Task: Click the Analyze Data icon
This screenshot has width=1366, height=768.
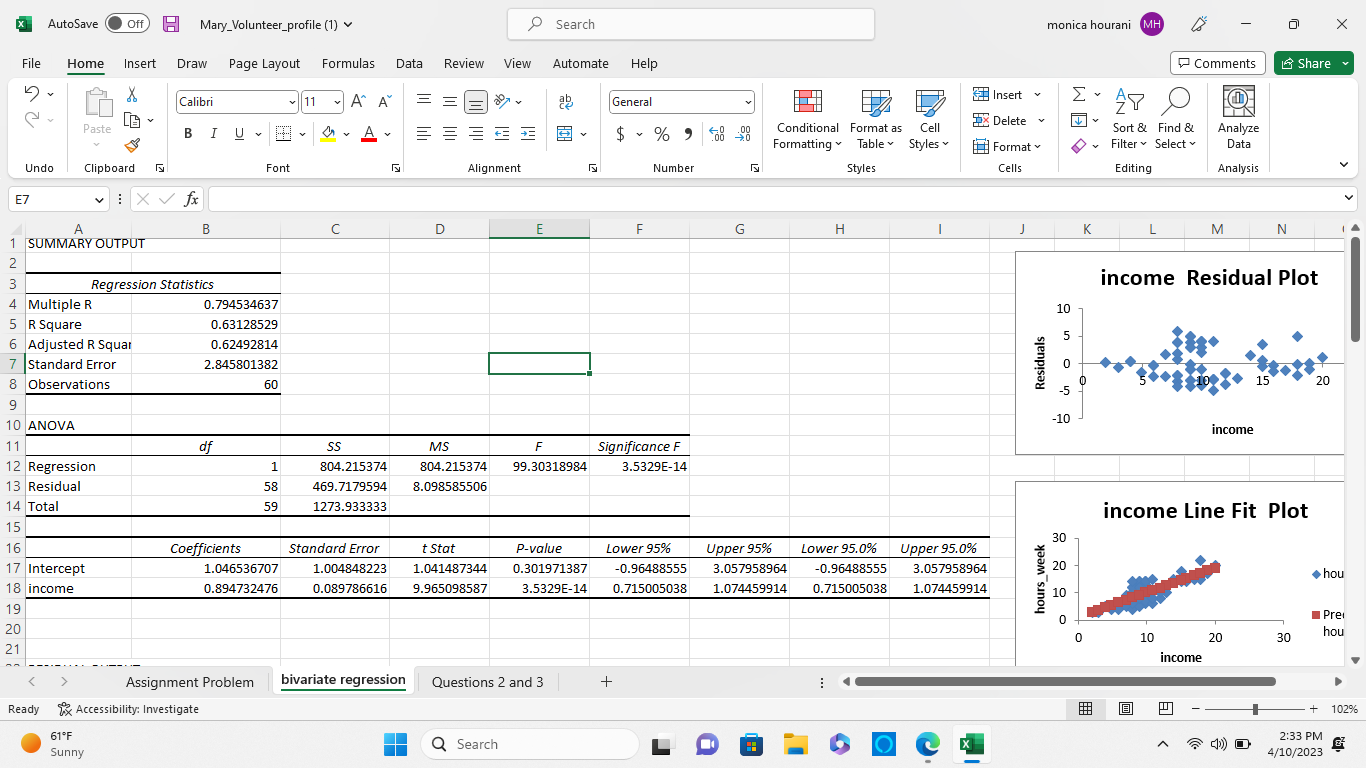Action: coord(1238,102)
